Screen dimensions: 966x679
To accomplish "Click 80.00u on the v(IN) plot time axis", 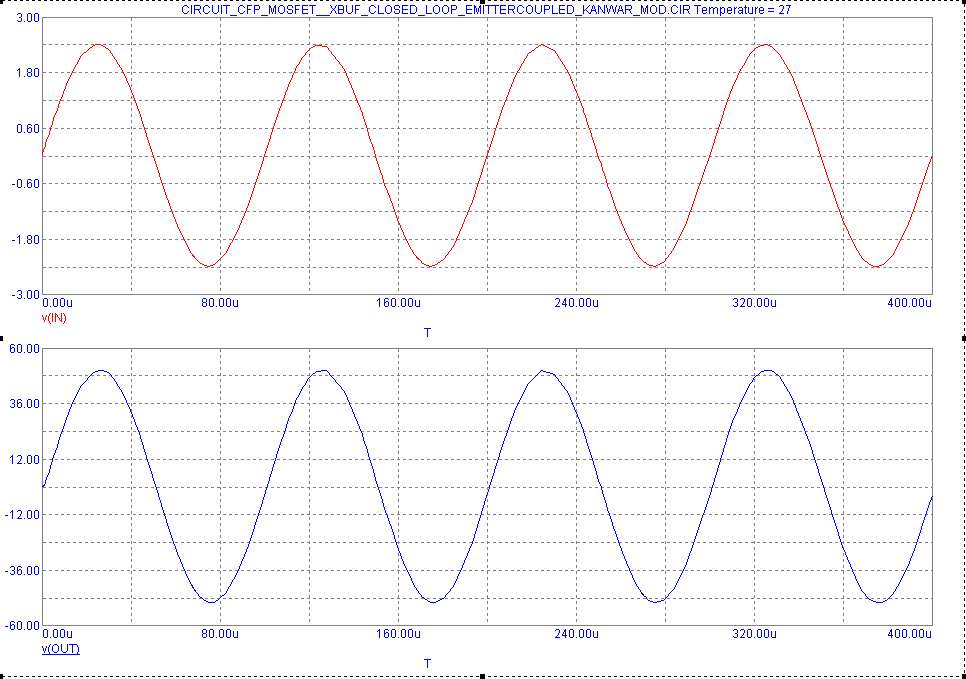I will [x=220, y=303].
